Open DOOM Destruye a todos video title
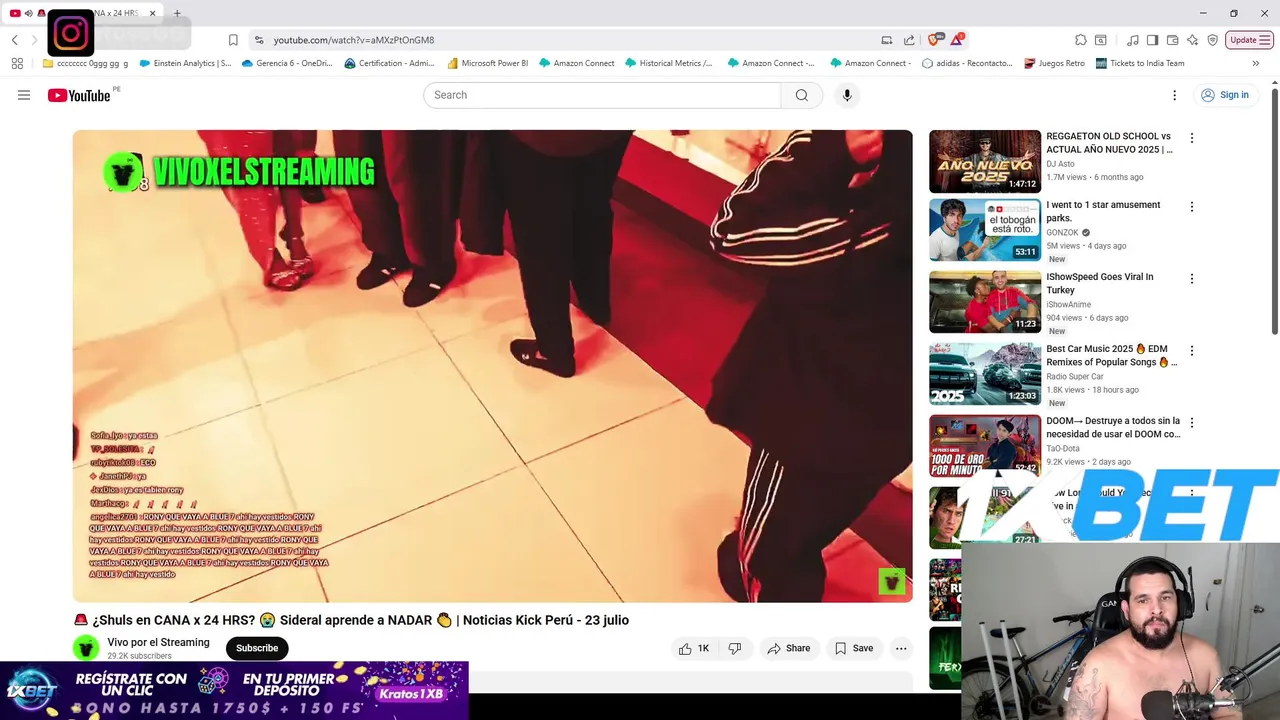 click(1113, 428)
